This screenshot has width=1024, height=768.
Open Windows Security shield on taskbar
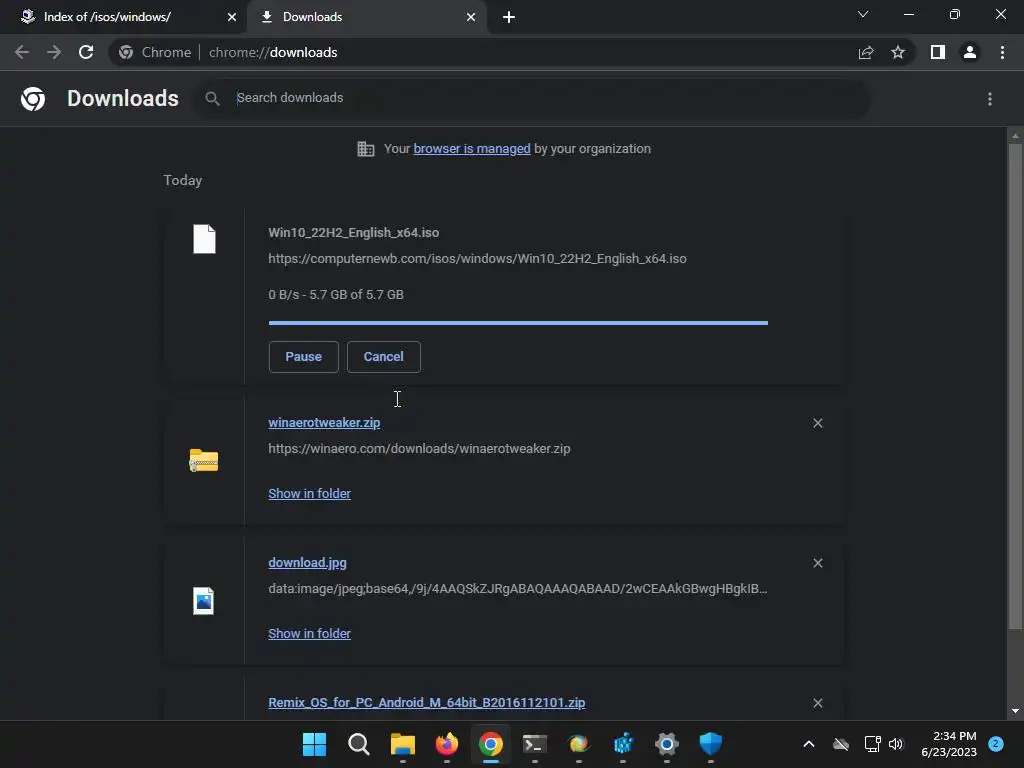tap(711, 744)
